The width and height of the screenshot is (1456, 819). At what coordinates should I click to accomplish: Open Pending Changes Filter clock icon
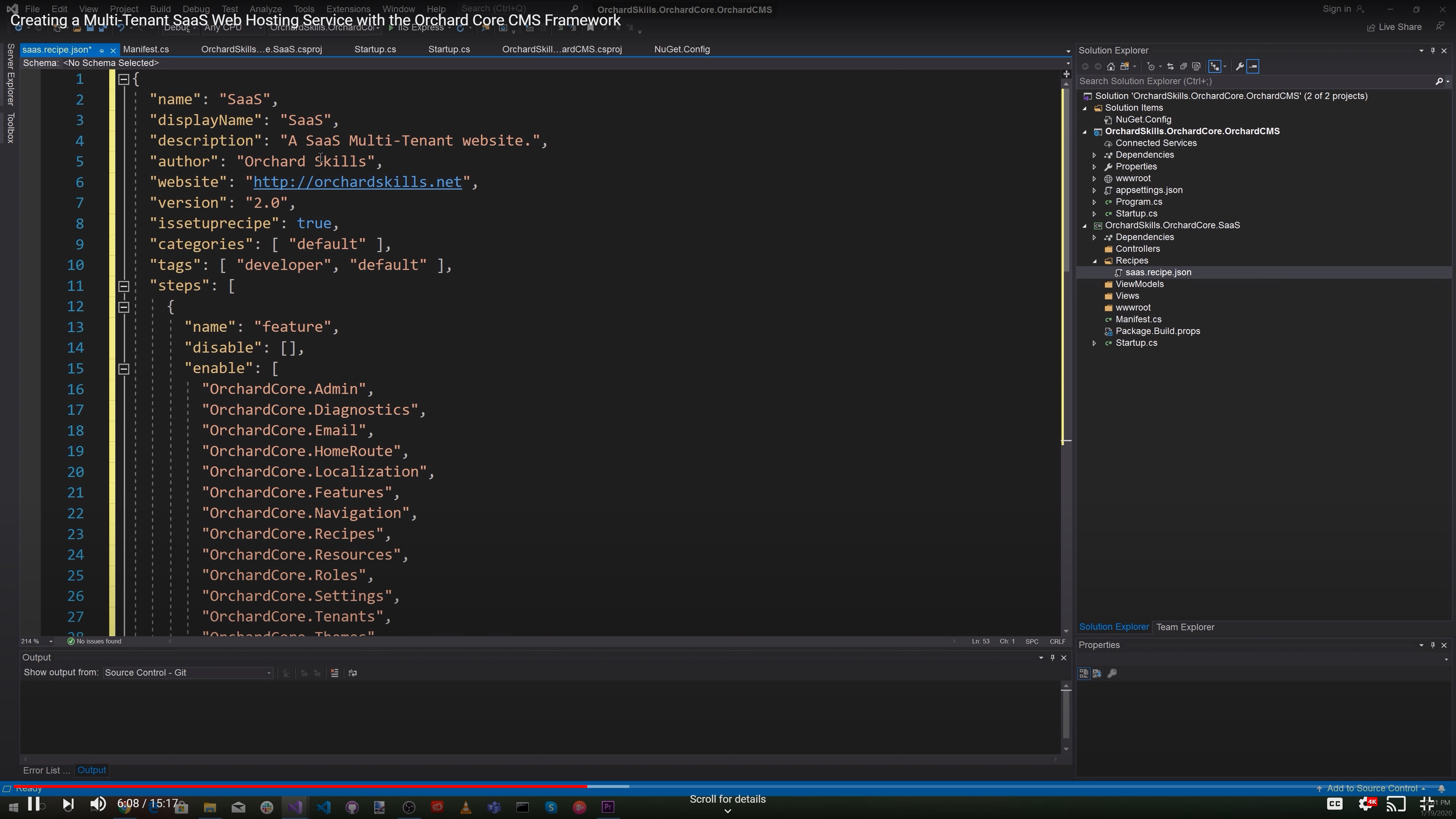pyautogui.click(x=1151, y=66)
